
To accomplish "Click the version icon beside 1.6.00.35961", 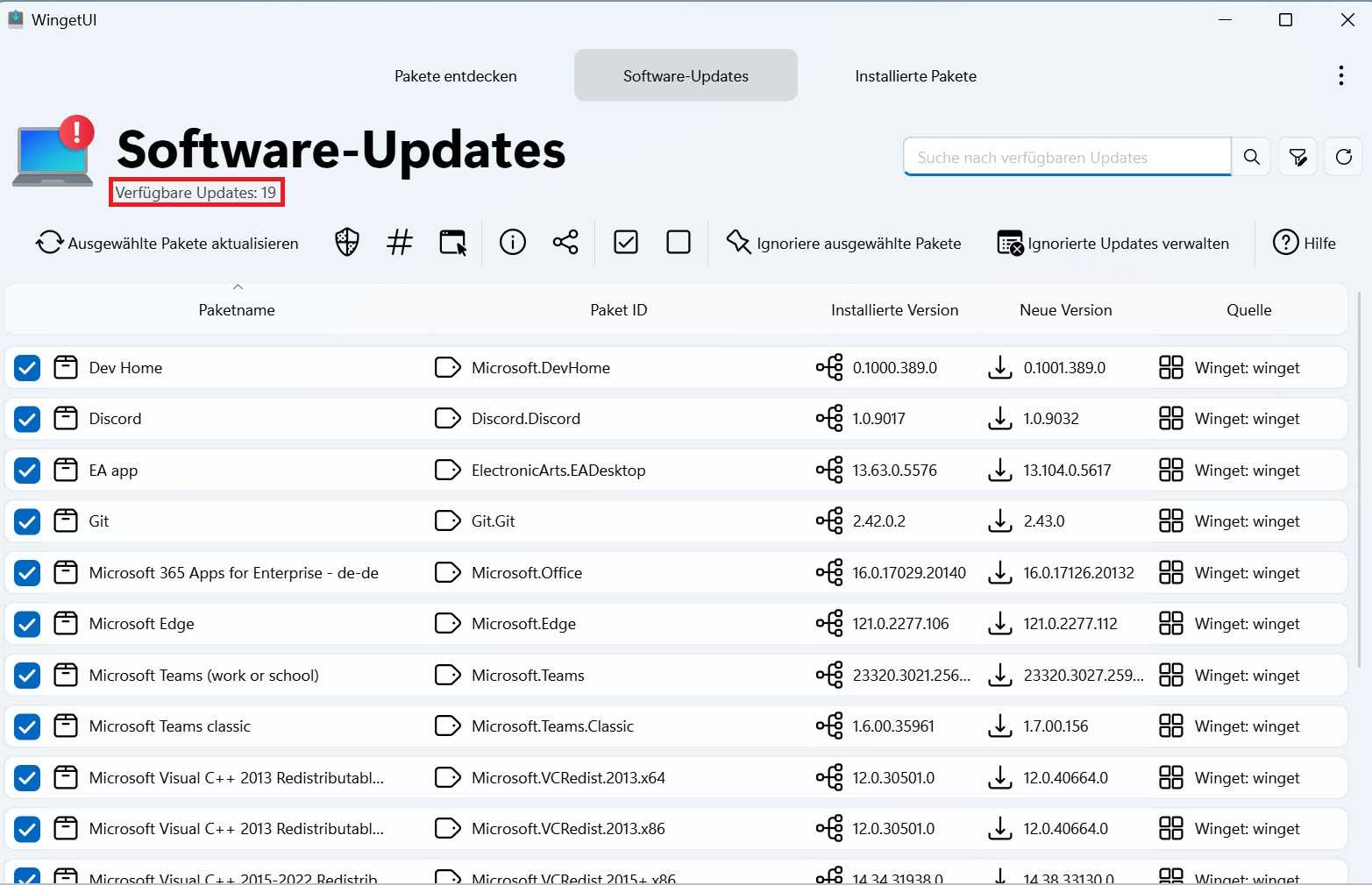I will tap(829, 726).
